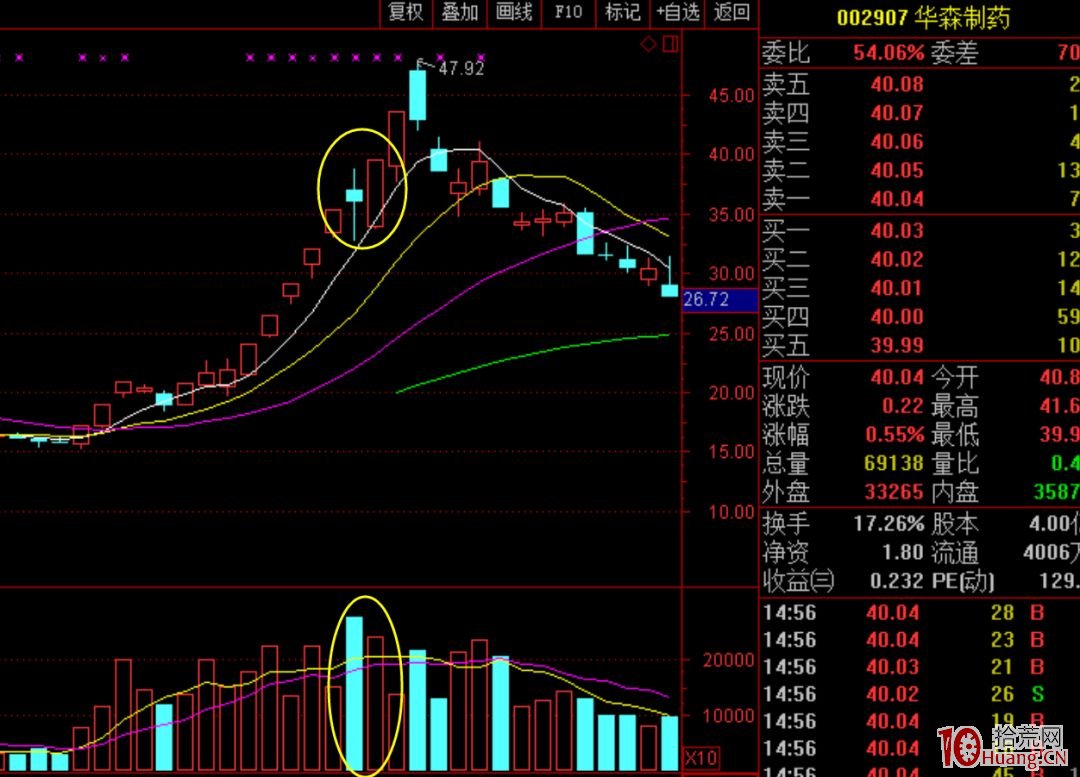
Task: Select the 画线 drawing tool
Action: tap(514, 12)
